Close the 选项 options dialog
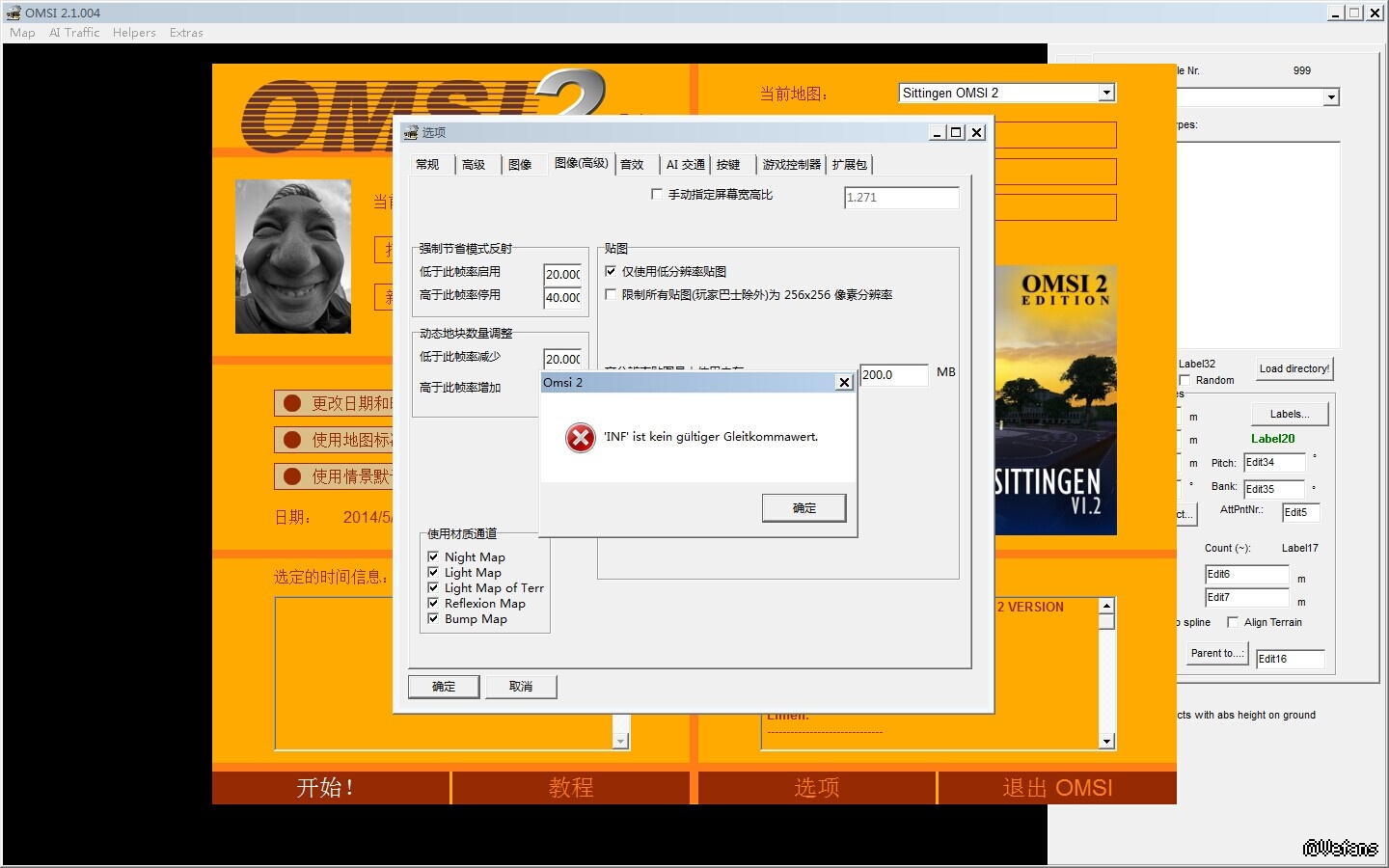This screenshot has height=868, width=1389. click(977, 132)
